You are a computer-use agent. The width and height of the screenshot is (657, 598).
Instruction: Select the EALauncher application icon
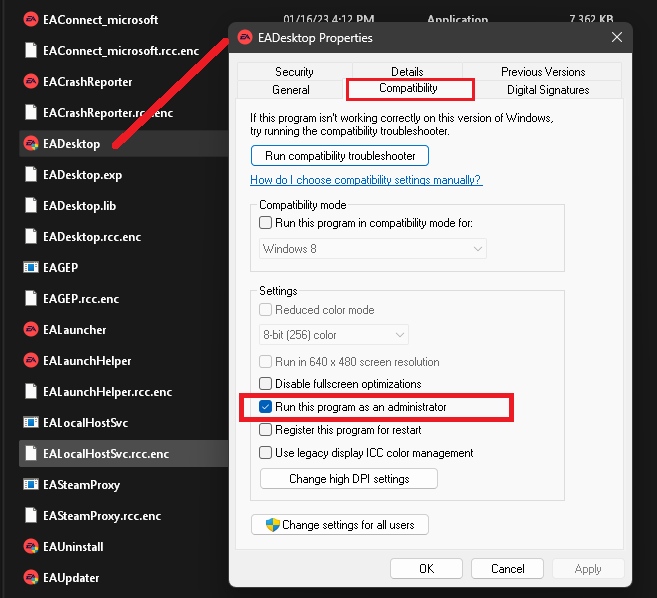click(x=31, y=329)
